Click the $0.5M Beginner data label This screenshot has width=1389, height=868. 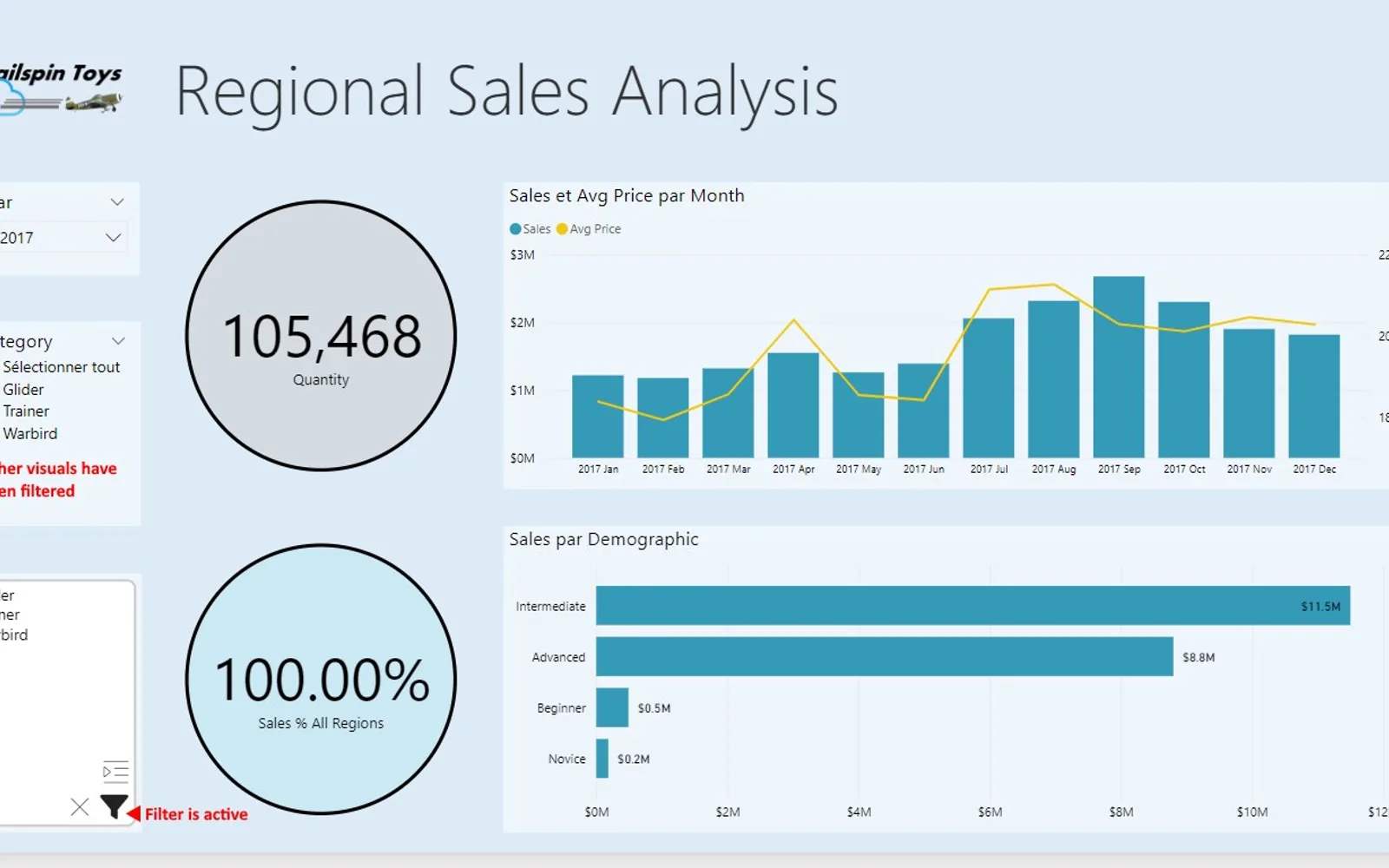click(x=655, y=708)
